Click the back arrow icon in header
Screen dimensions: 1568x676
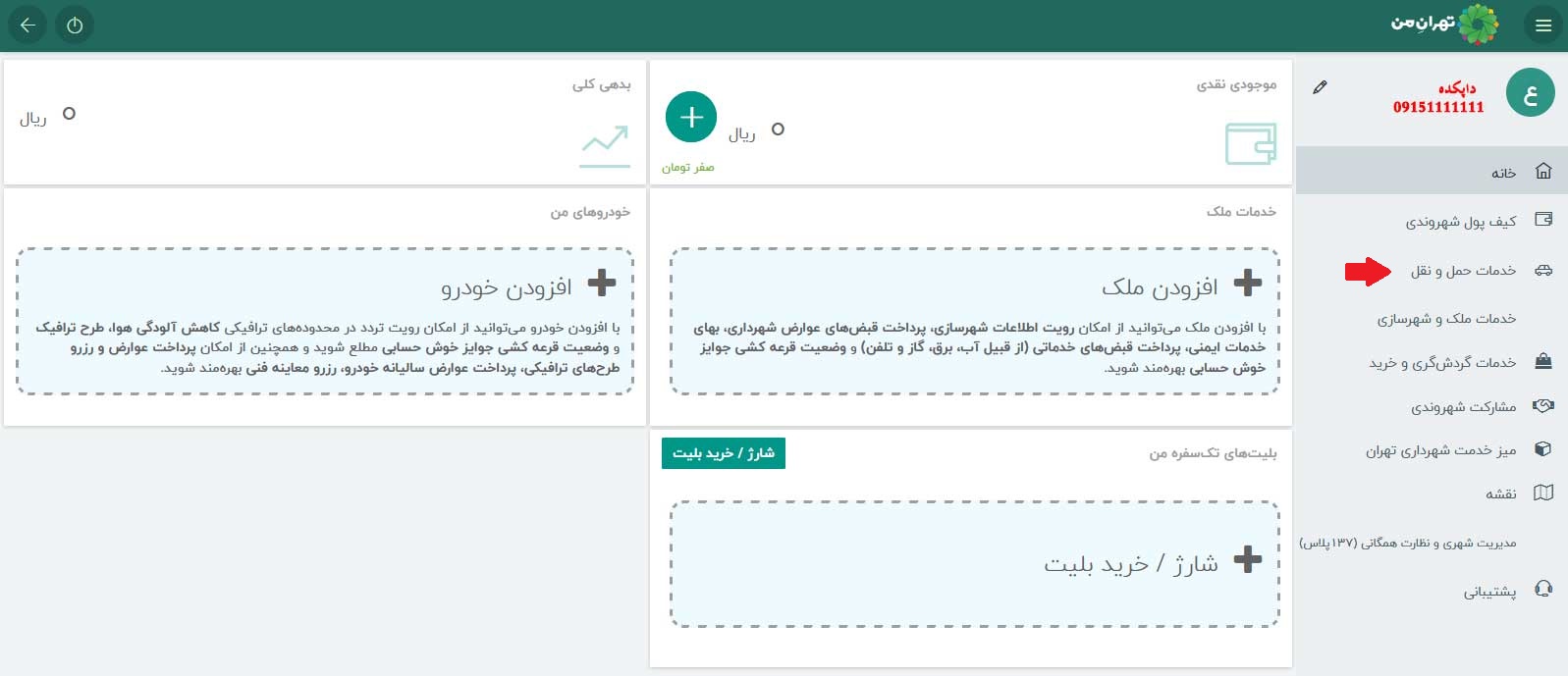coord(28,26)
